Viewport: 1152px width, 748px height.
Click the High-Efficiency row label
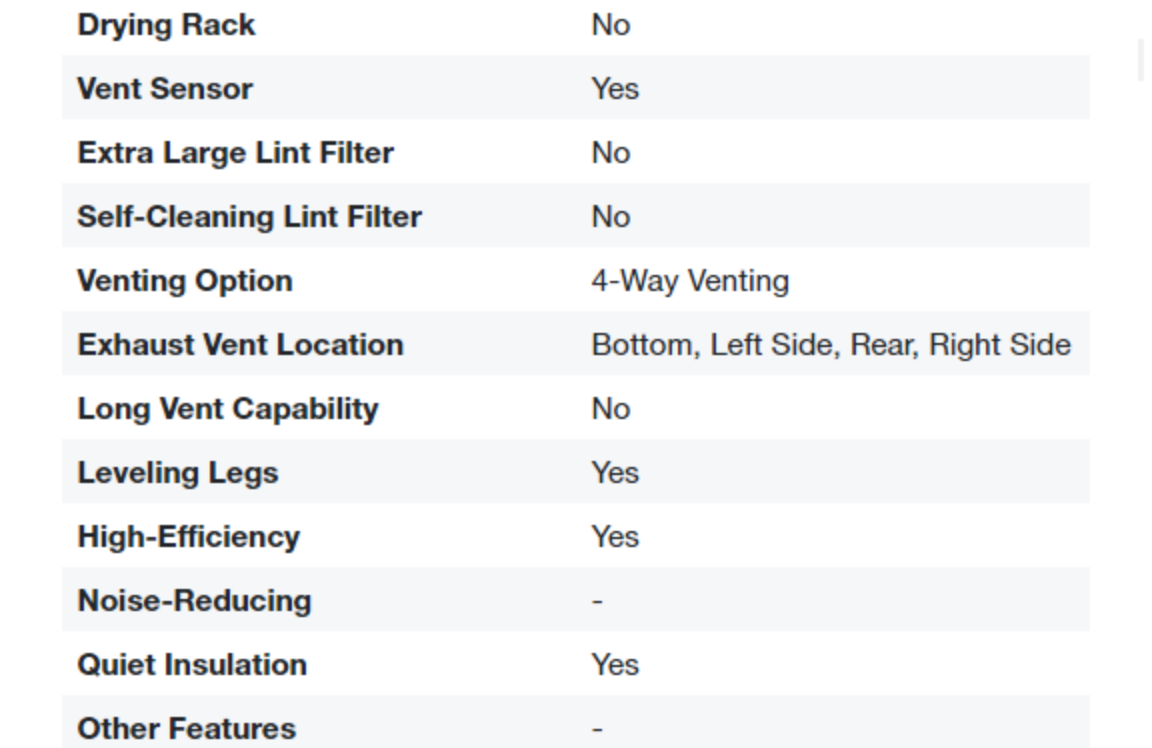click(188, 537)
